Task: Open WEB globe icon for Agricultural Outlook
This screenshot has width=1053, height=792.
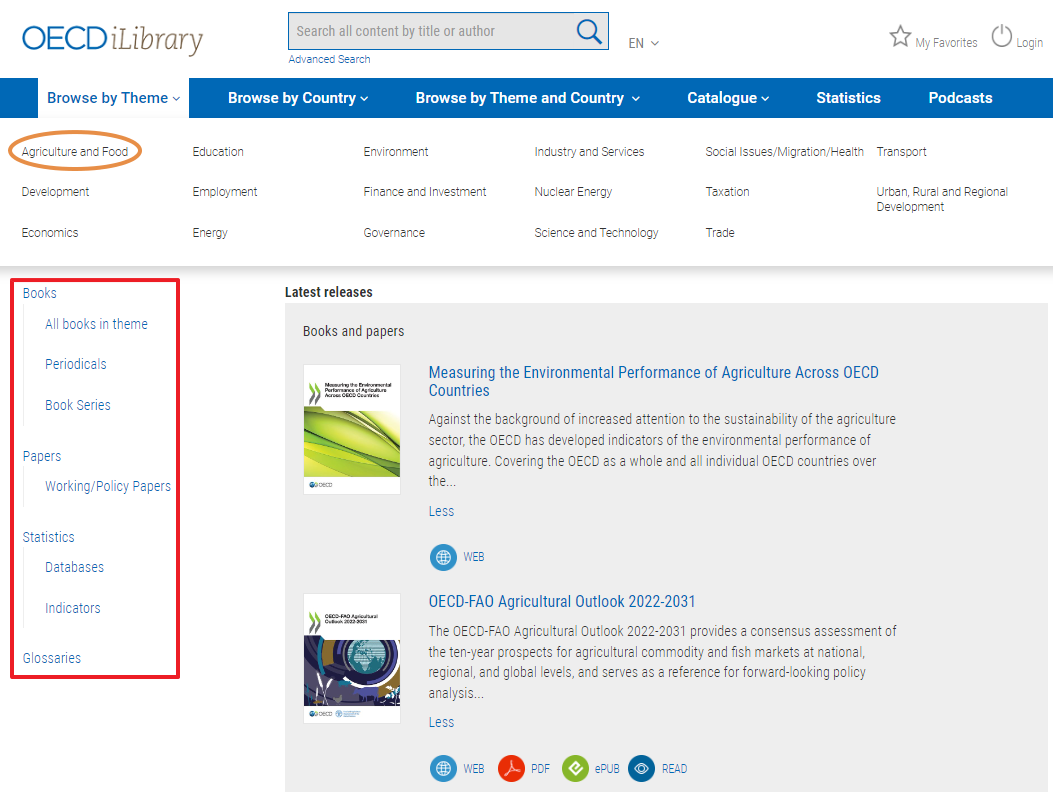Action: [x=443, y=768]
